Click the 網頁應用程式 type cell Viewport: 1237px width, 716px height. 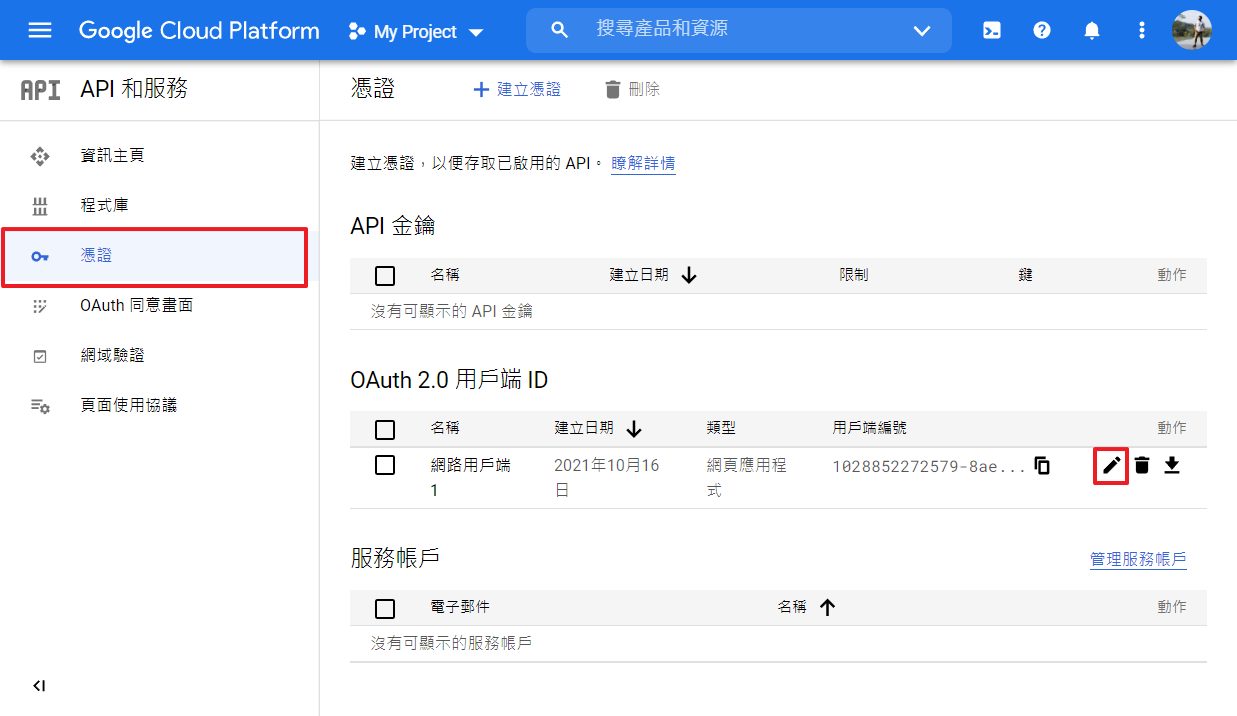747,478
